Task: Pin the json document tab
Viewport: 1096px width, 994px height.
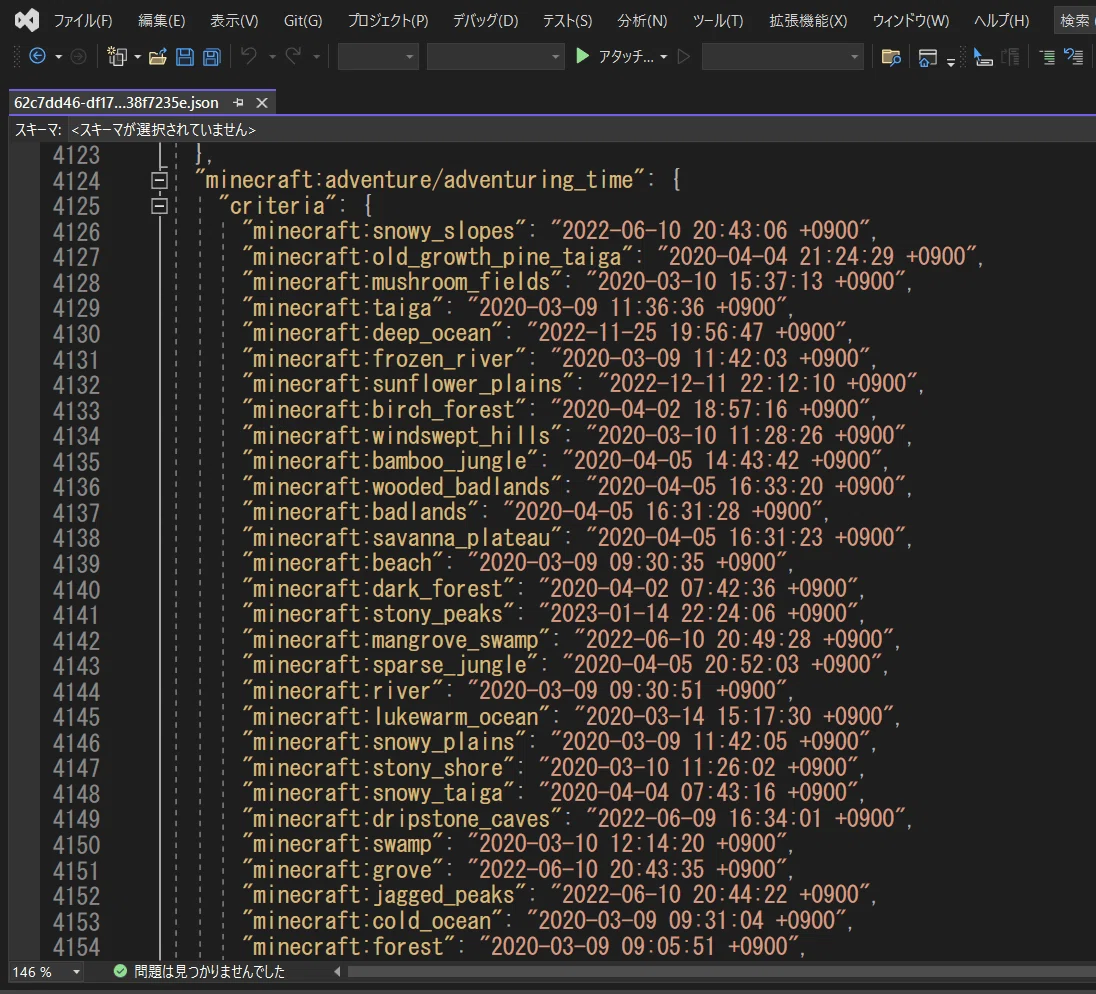Action: tap(238, 103)
